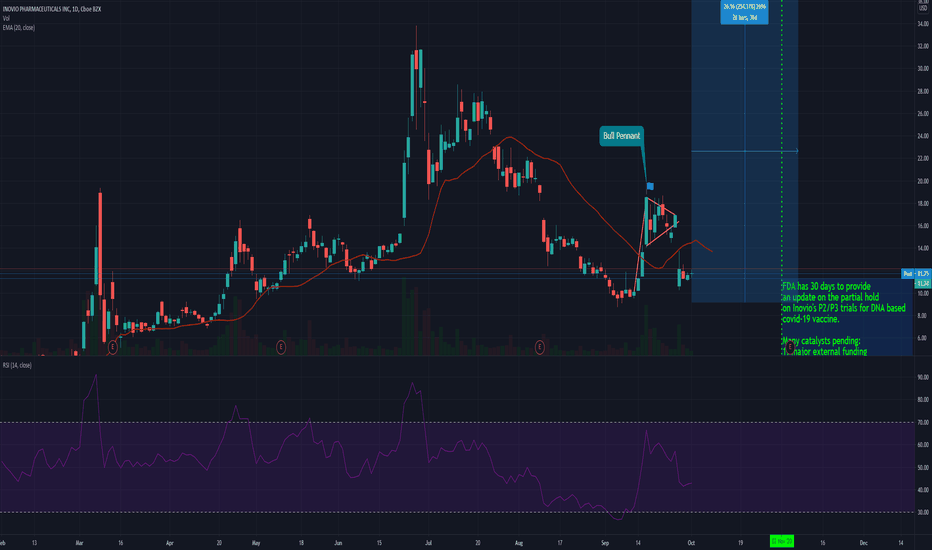Open the earnings E marker in May

[x=281, y=347]
